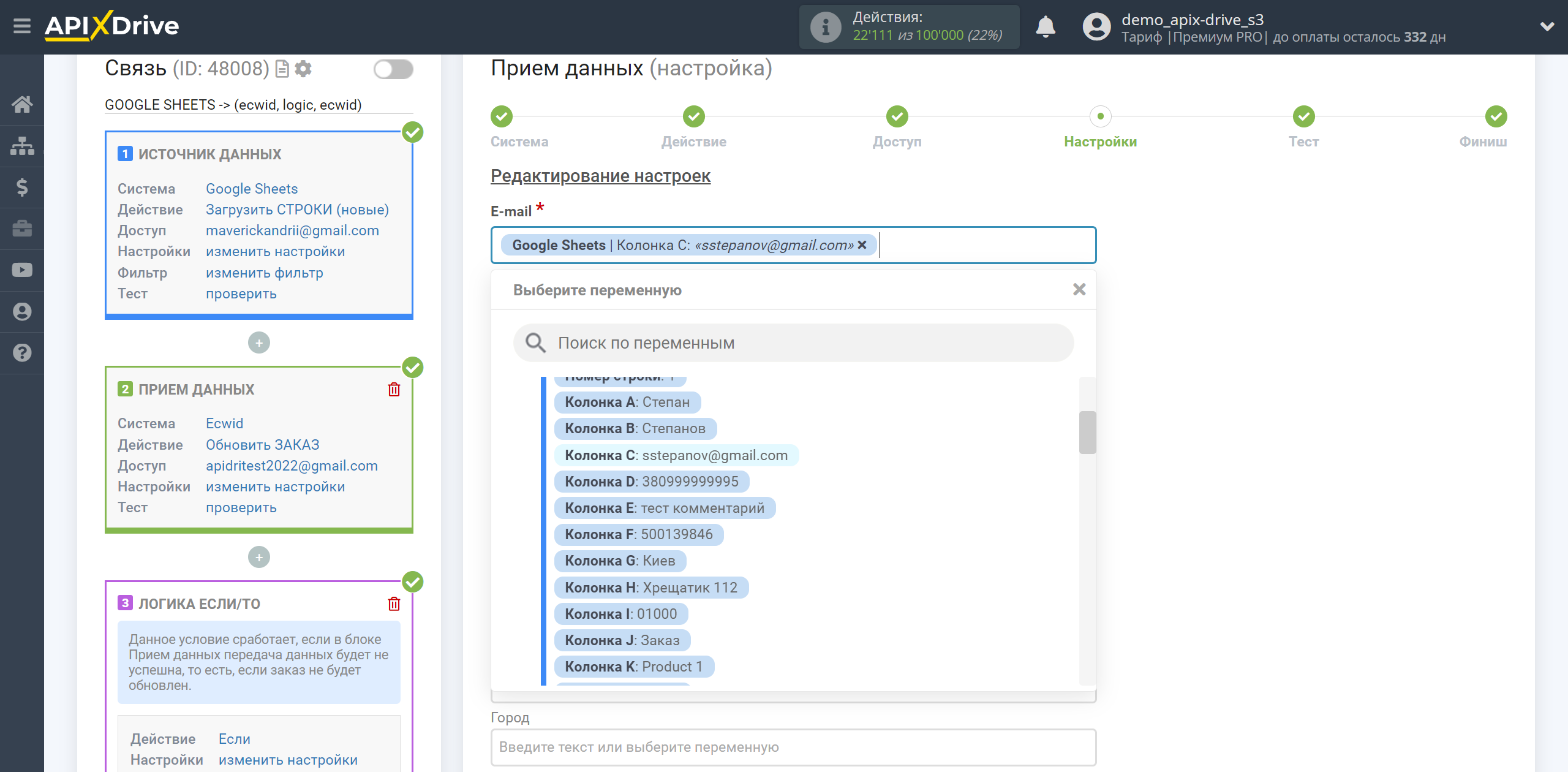
Task: Add block after data source
Action: [x=259, y=342]
